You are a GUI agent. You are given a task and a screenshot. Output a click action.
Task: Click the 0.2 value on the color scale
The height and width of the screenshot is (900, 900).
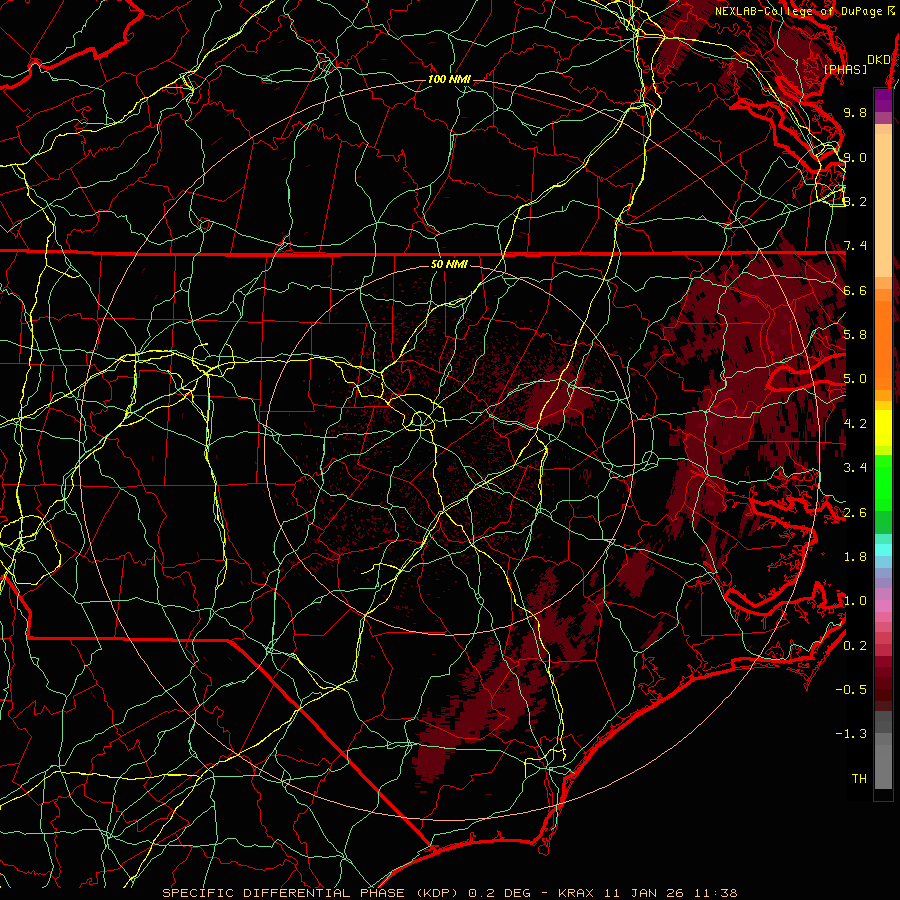(x=855, y=646)
